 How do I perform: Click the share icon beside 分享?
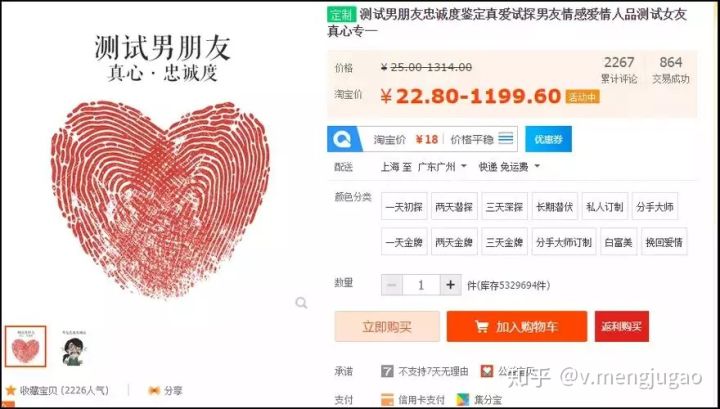(154, 391)
